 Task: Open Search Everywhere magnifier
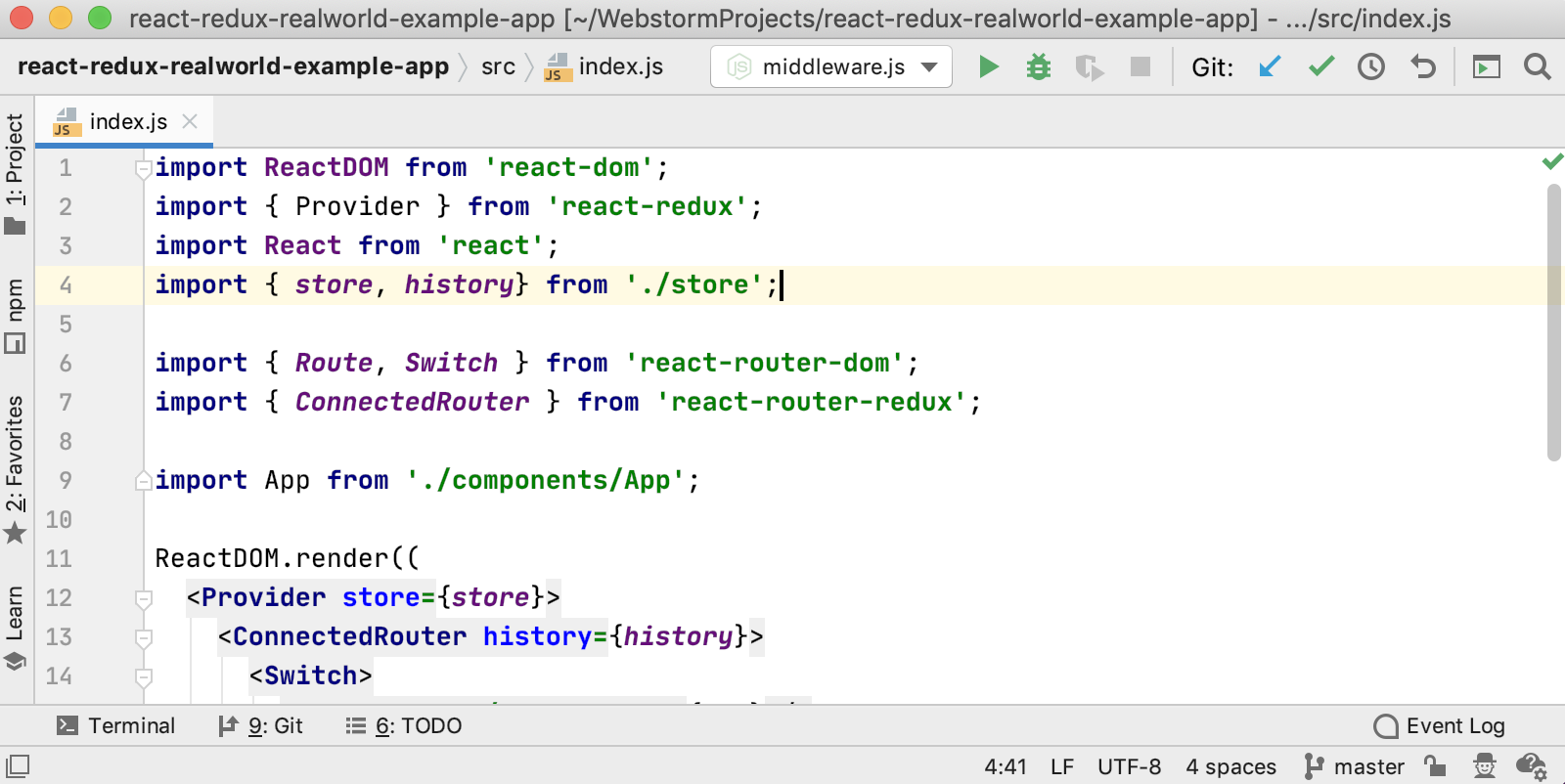1538,66
